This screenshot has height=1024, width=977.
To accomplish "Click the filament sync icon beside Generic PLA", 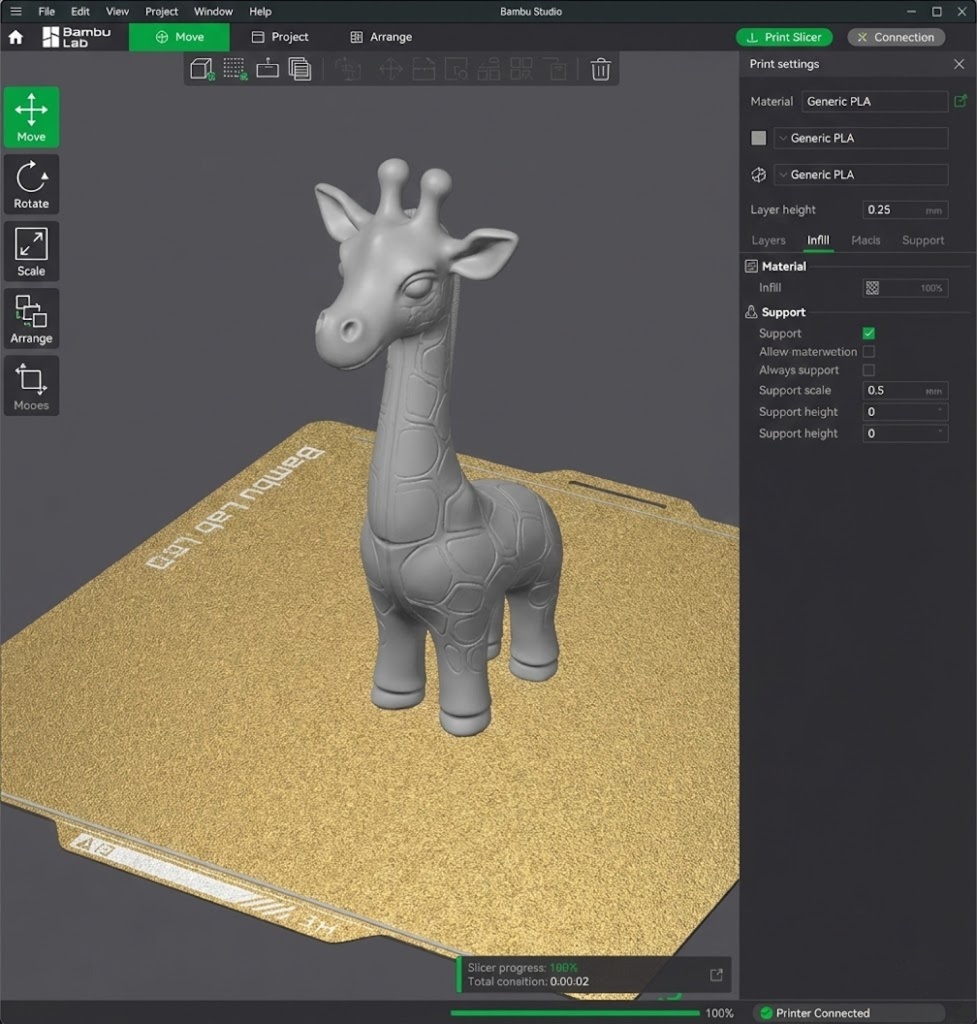I will point(758,174).
